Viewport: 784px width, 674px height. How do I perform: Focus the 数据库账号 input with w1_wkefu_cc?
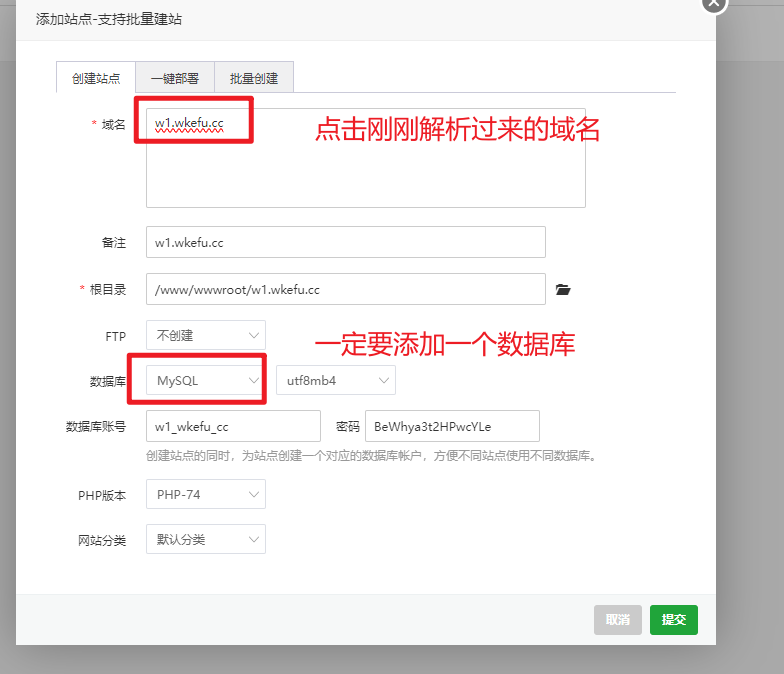[x=233, y=426]
